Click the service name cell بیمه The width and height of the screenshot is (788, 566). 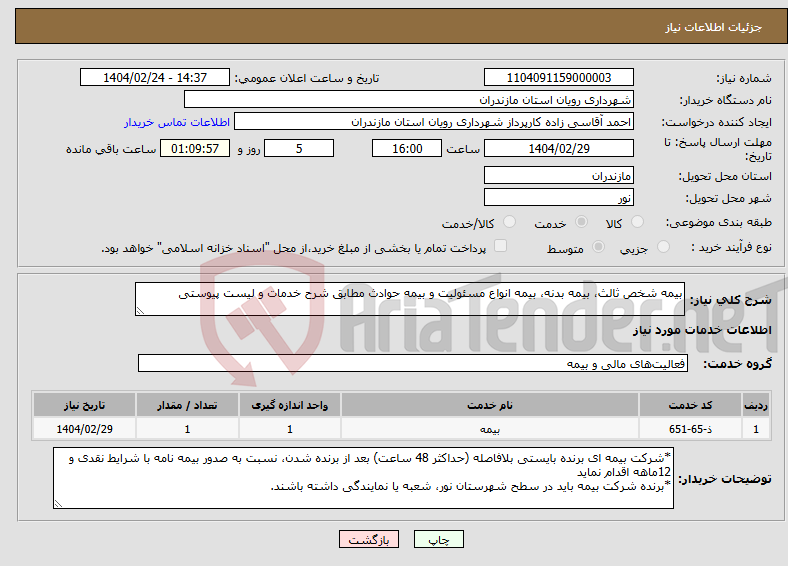tap(489, 429)
